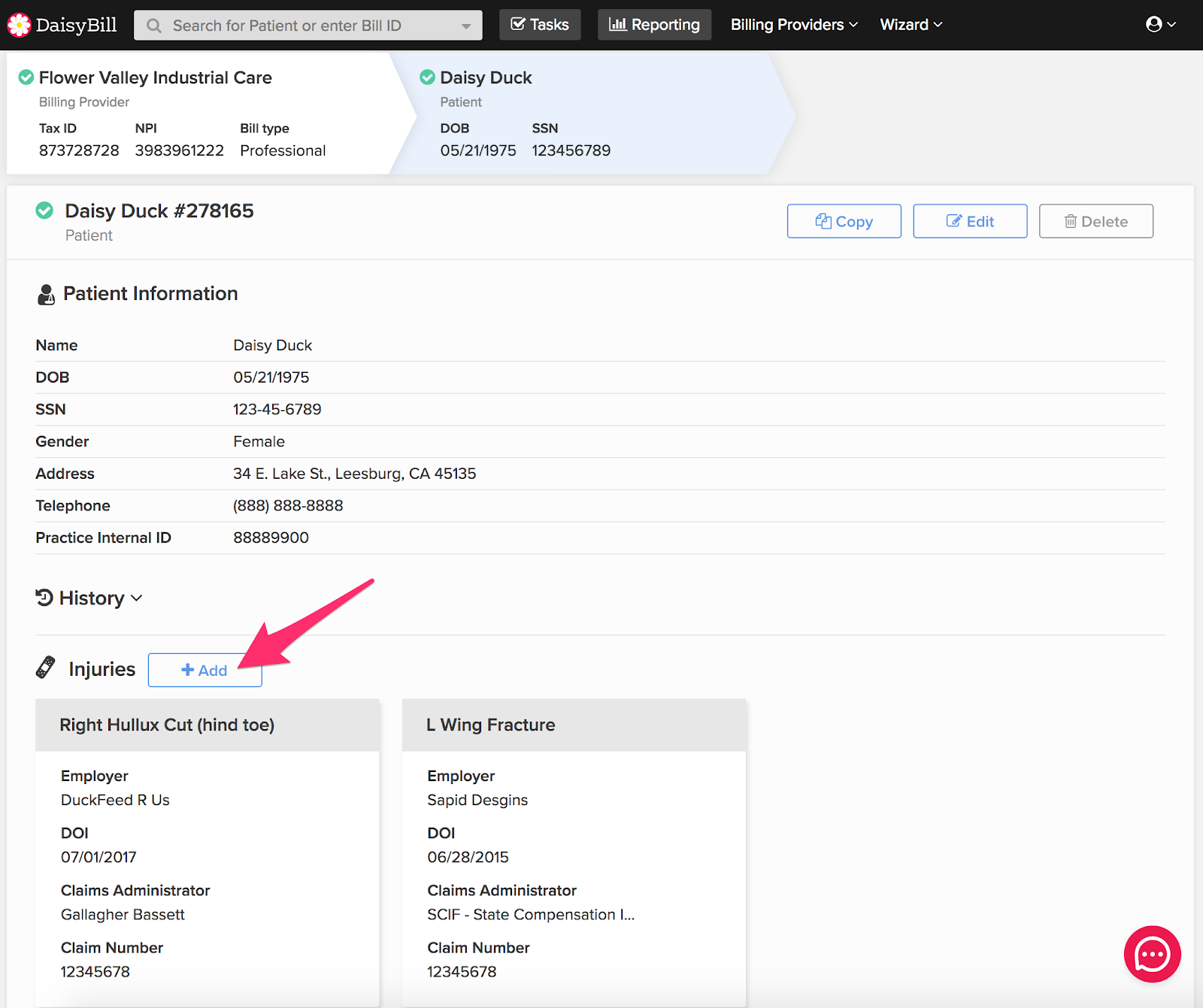Select the breadcrumb SSN 123456789
The height and width of the screenshot is (1008, 1203).
[x=571, y=150]
